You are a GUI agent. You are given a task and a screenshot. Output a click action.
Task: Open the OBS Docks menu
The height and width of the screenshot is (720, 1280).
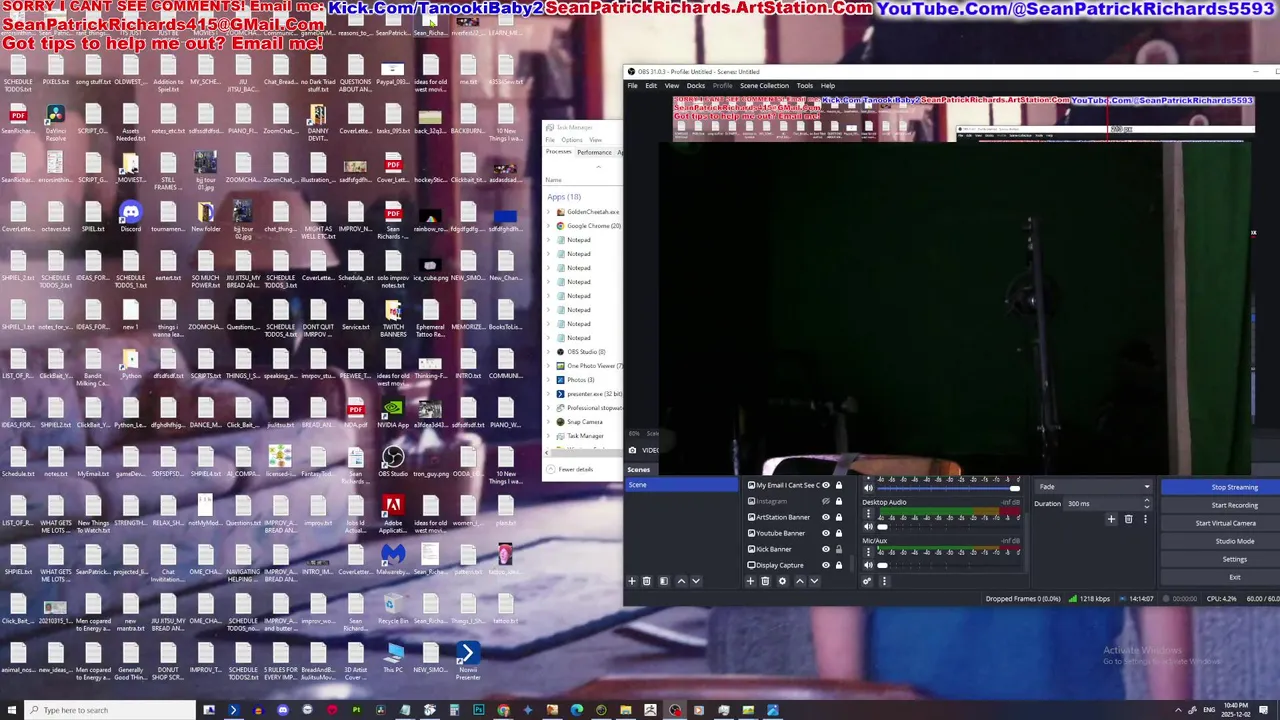(695, 85)
